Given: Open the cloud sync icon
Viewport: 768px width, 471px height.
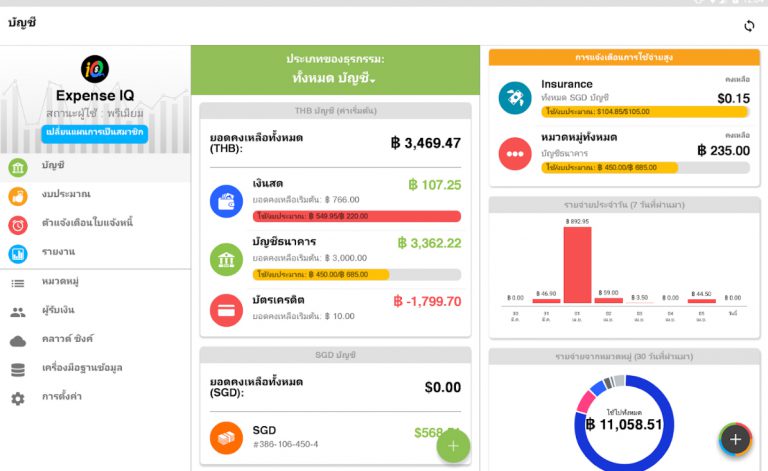Looking at the screenshot, I should coord(18,341).
